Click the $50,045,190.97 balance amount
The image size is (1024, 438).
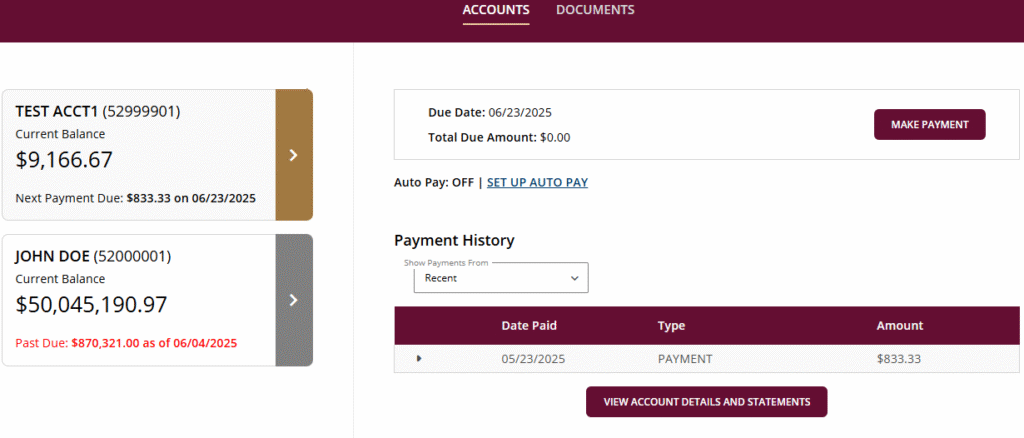coord(91,304)
